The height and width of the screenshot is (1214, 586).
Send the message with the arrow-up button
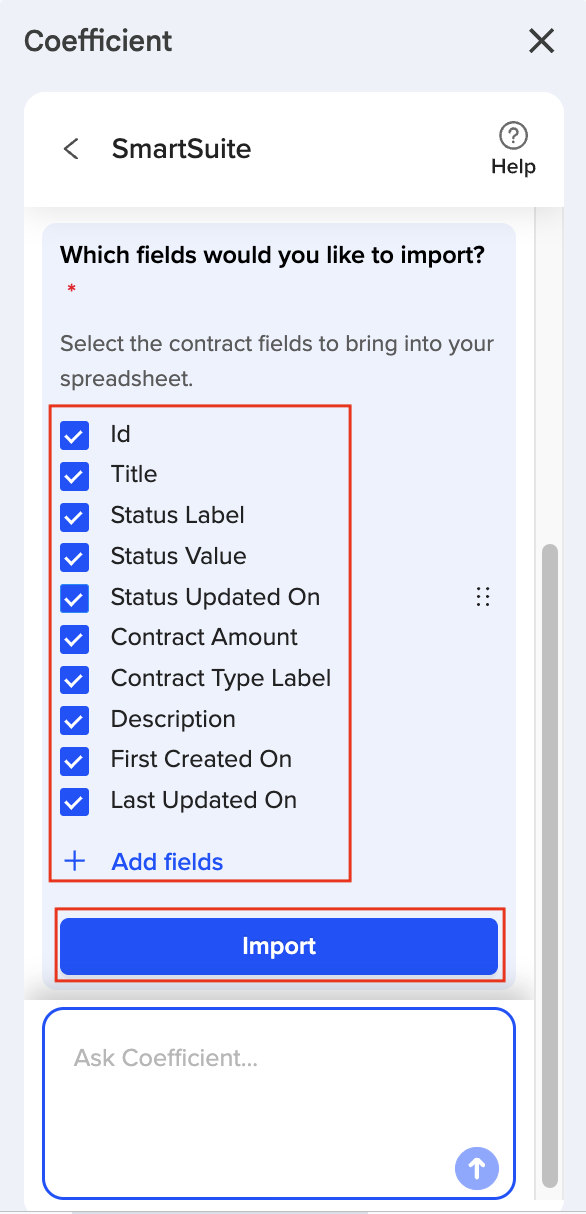point(477,1167)
